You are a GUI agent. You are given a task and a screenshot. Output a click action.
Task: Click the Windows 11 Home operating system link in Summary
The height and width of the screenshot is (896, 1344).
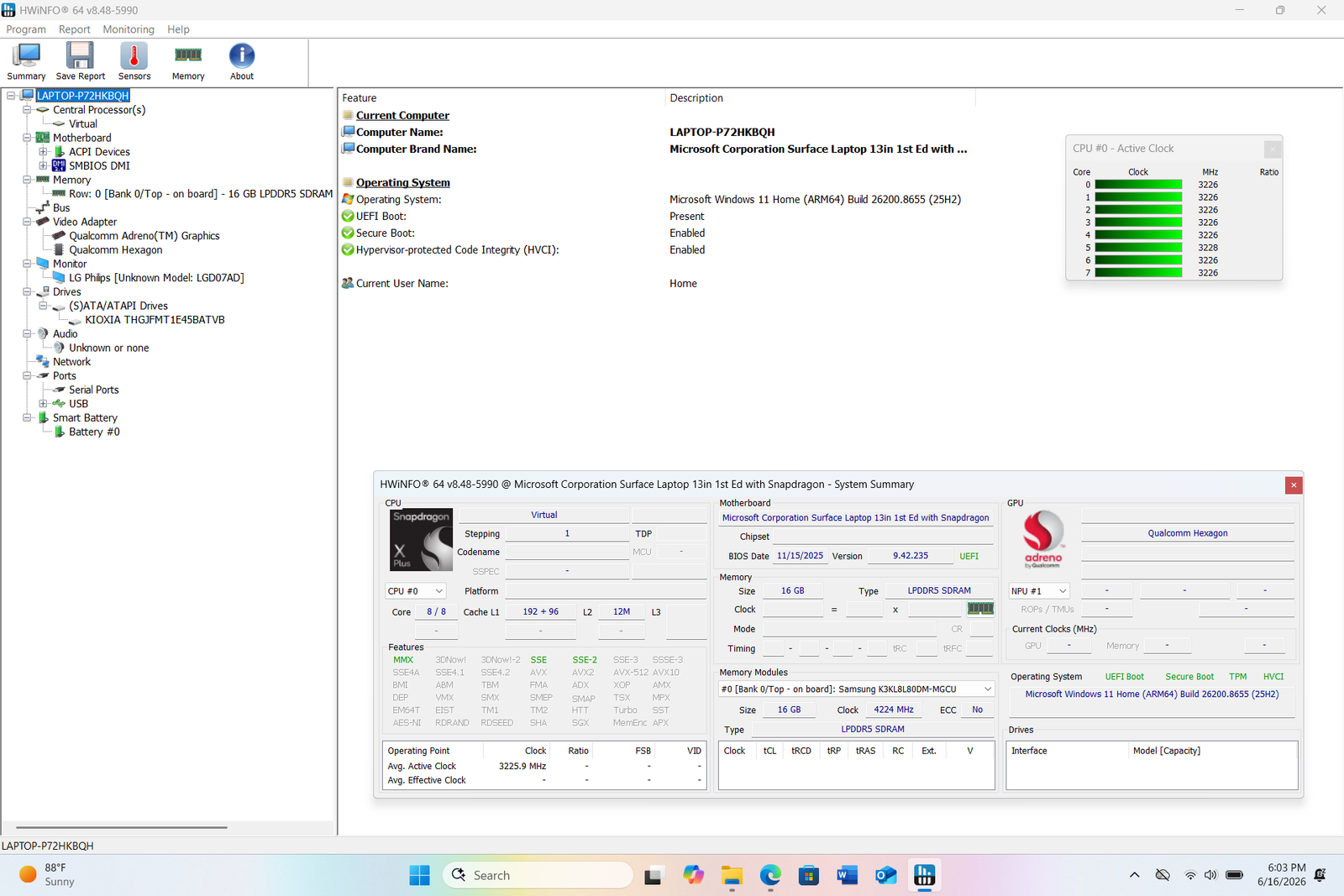point(1152,694)
